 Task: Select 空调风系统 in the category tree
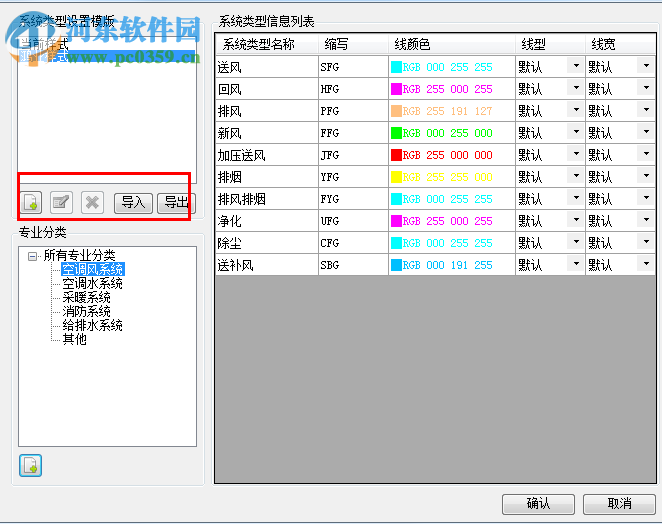pos(92,269)
